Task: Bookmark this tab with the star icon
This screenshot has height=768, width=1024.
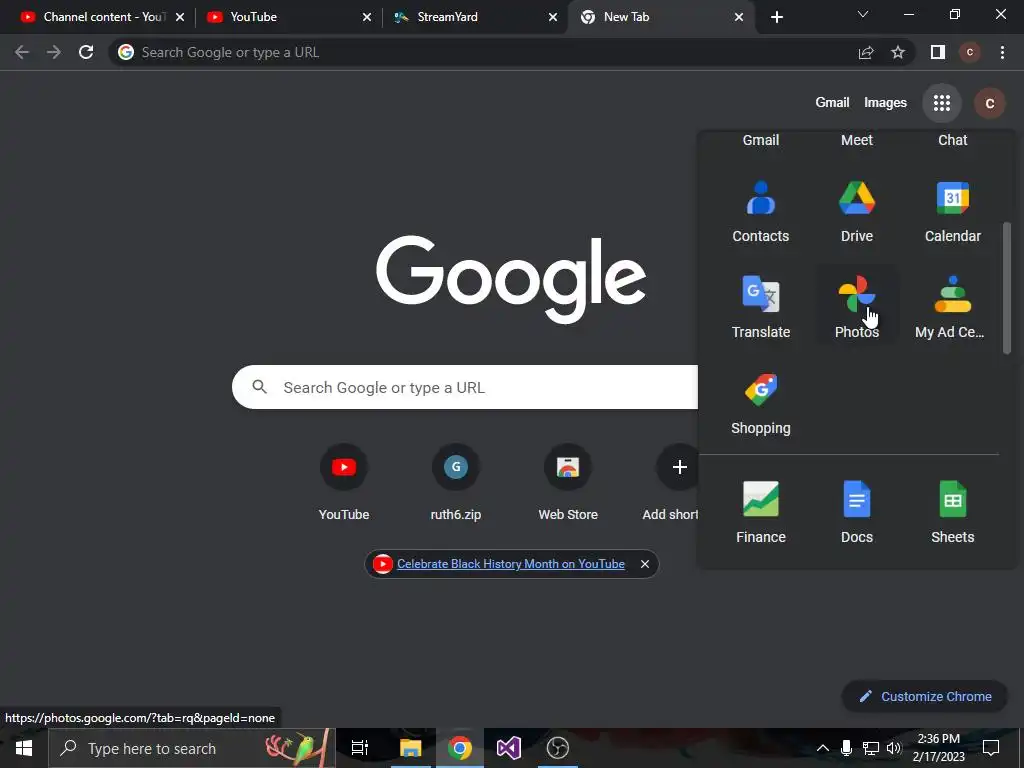Action: [x=898, y=52]
